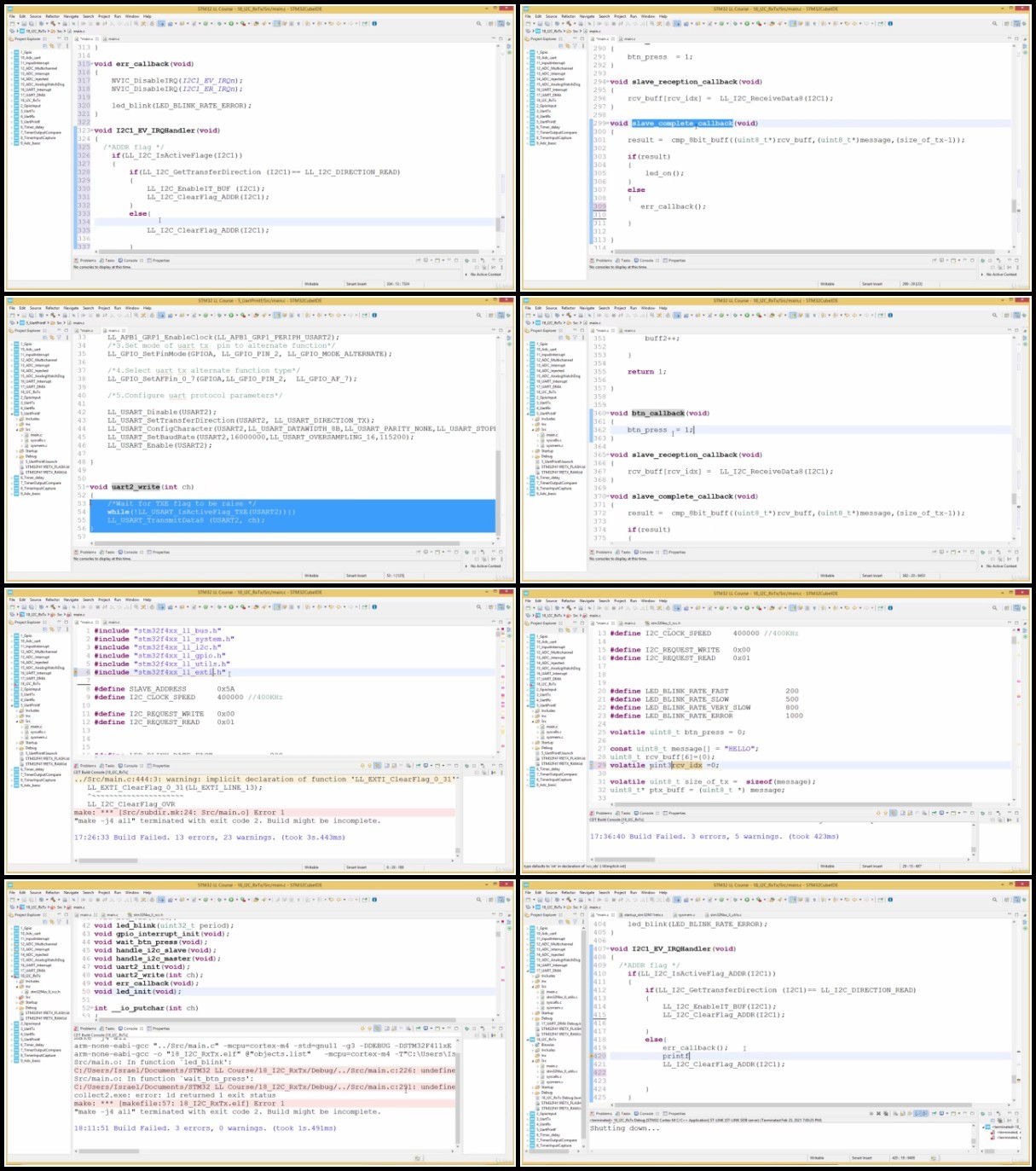Click the blue Information Center icon in the 13-errors window
Viewport: 1036px width, 1171px height.
tap(374, 606)
